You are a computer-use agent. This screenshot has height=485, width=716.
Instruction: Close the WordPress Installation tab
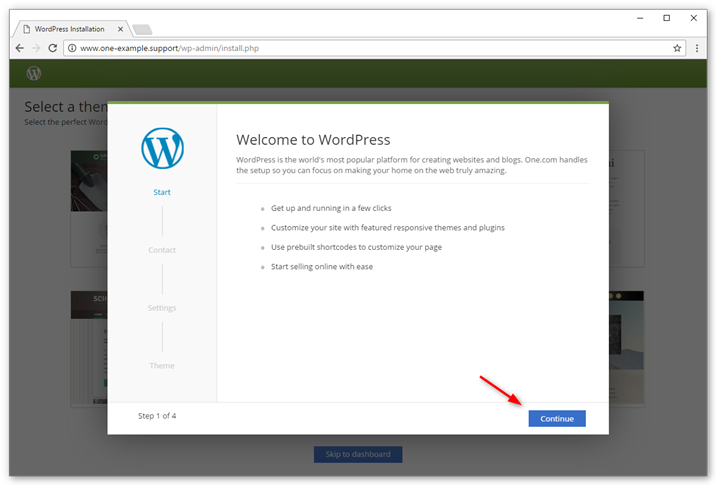click(x=121, y=29)
